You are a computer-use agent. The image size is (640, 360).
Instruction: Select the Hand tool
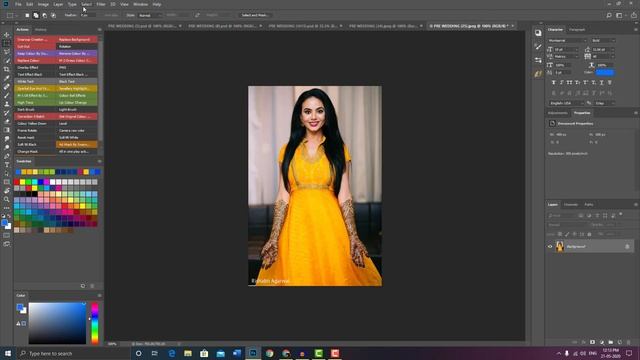coord(7,191)
